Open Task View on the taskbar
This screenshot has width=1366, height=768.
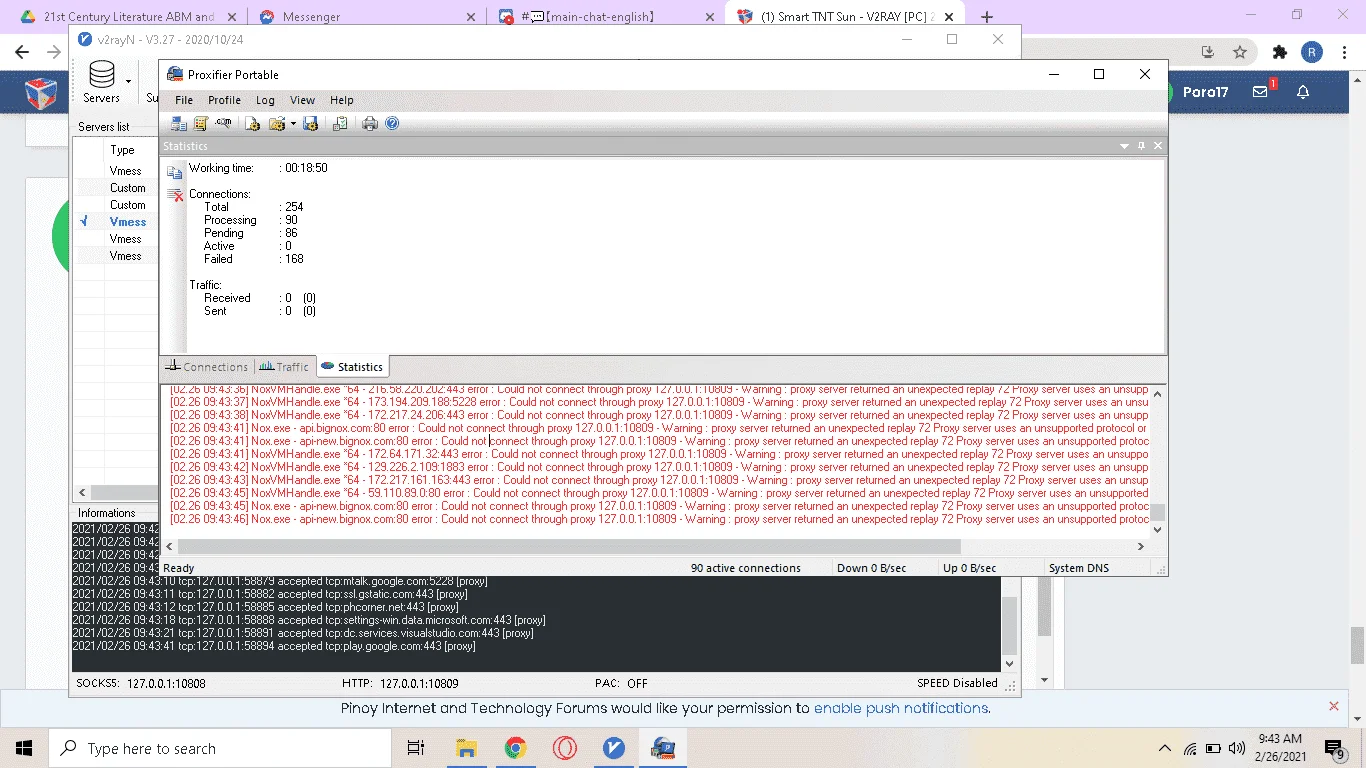(x=416, y=748)
